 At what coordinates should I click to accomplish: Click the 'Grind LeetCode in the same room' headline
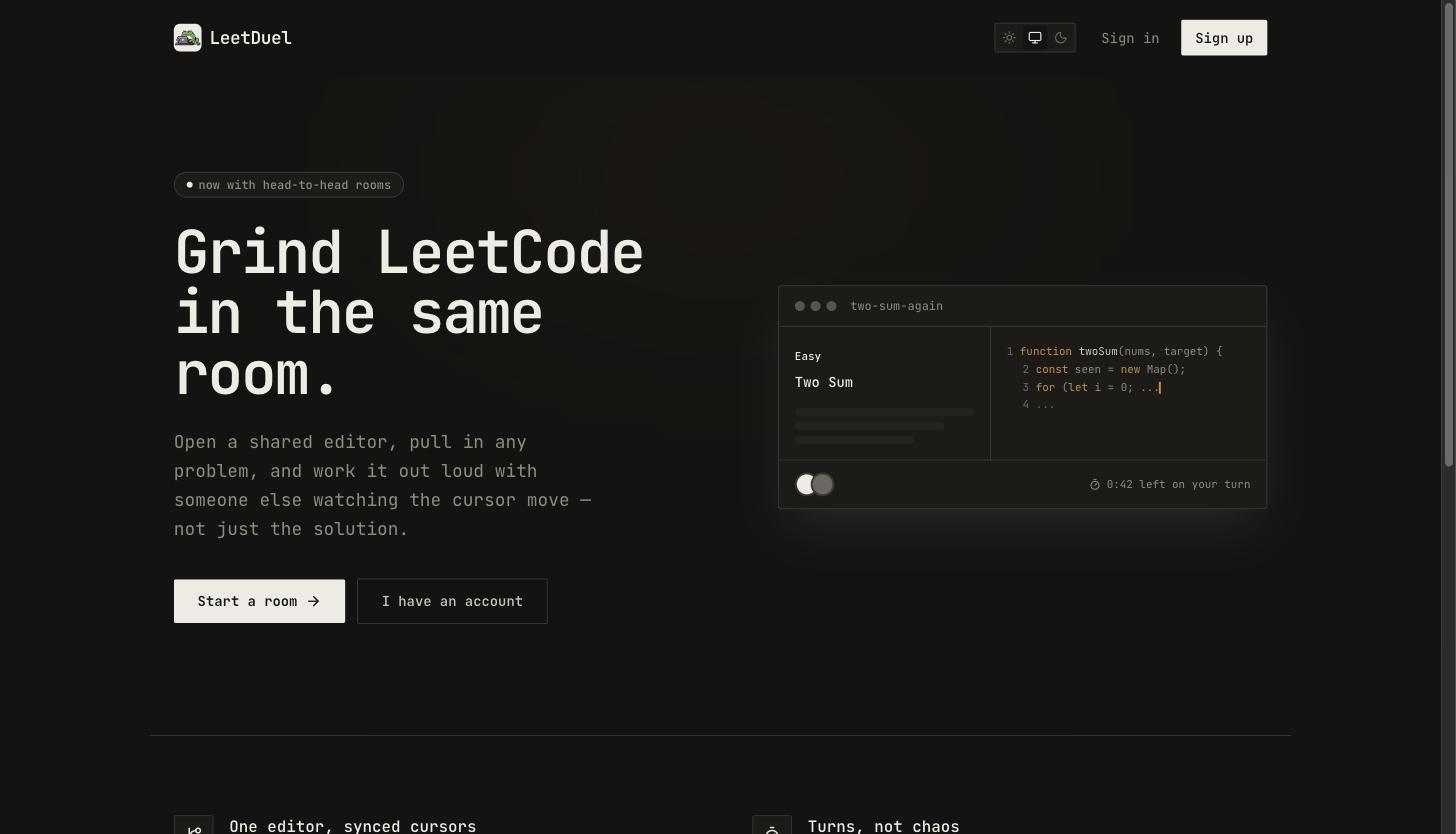click(x=409, y=312)
